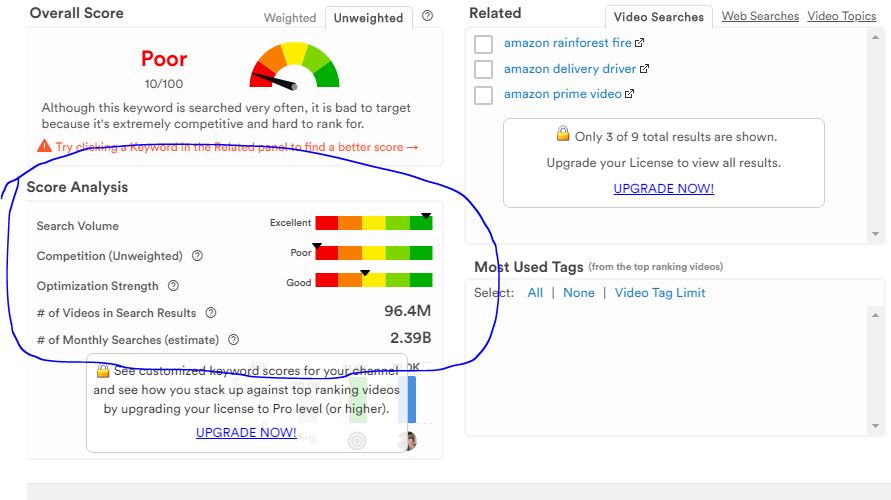The height and width of the screenshot is (500, 891).
Task: Click the Poor overall rating label
Action: (x=164, y=59)
